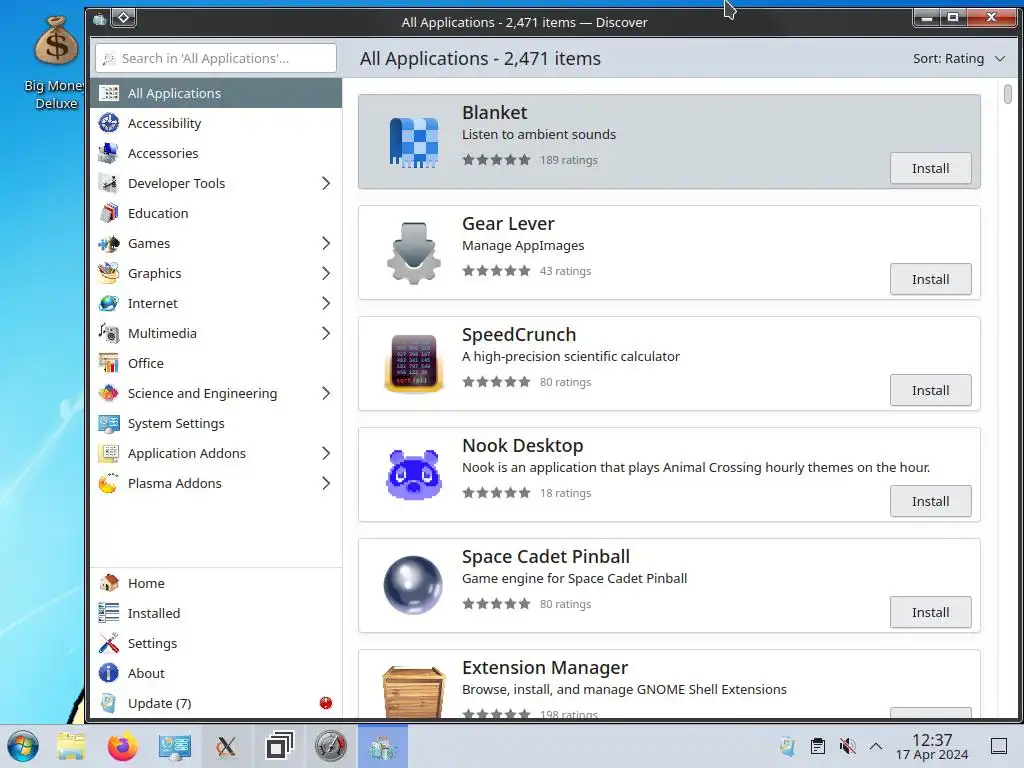Open the speedometer app taskbar icon

(x=330, y=746)
